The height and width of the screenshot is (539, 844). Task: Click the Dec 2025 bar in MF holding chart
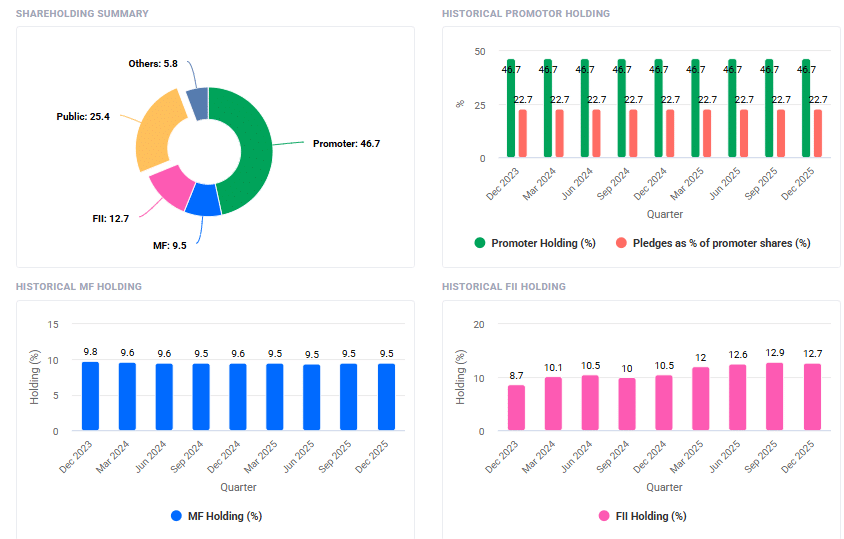[x=386, y=397]
